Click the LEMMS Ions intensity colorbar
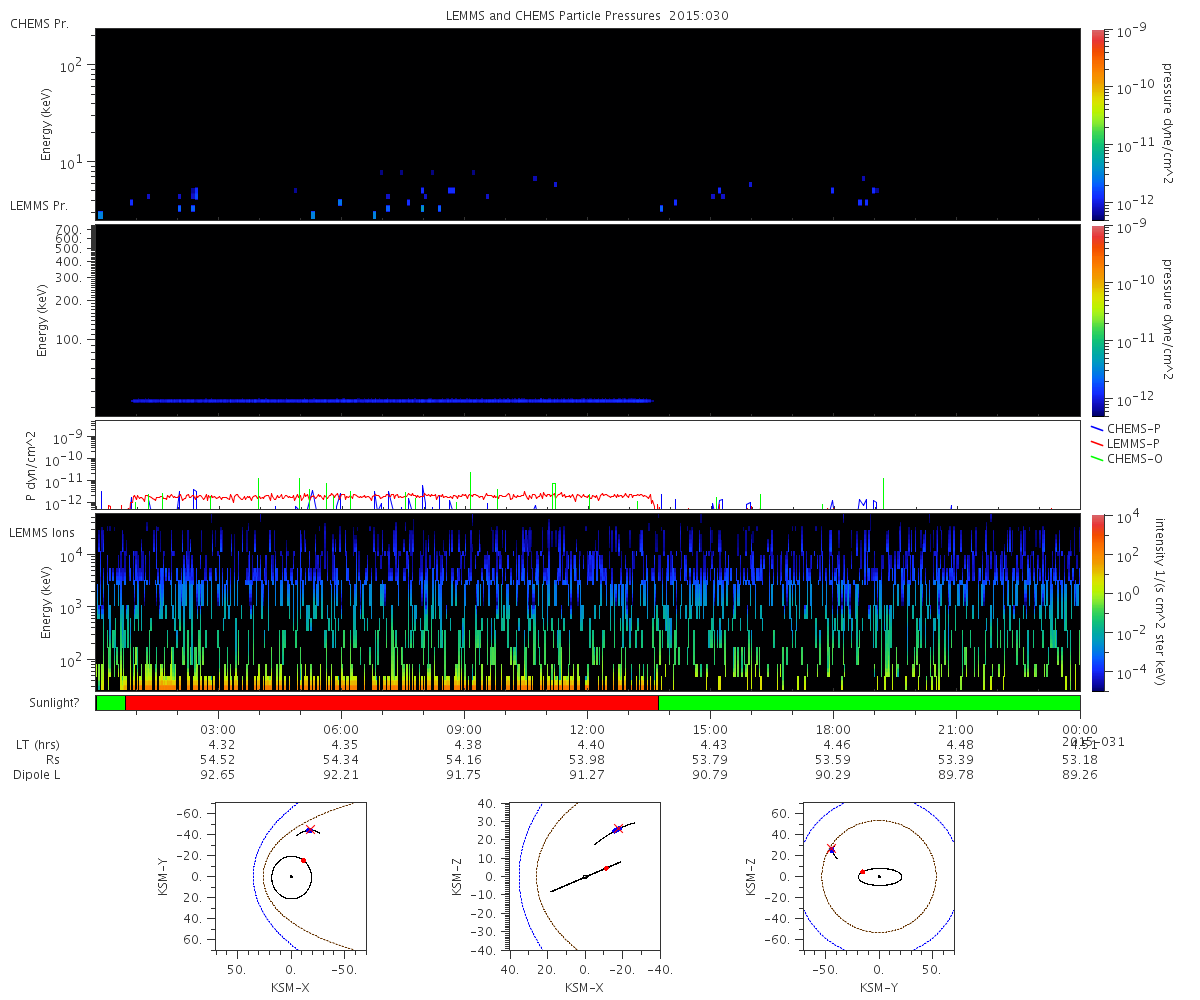The image size is (1200, 1000). coord(1098,602)
